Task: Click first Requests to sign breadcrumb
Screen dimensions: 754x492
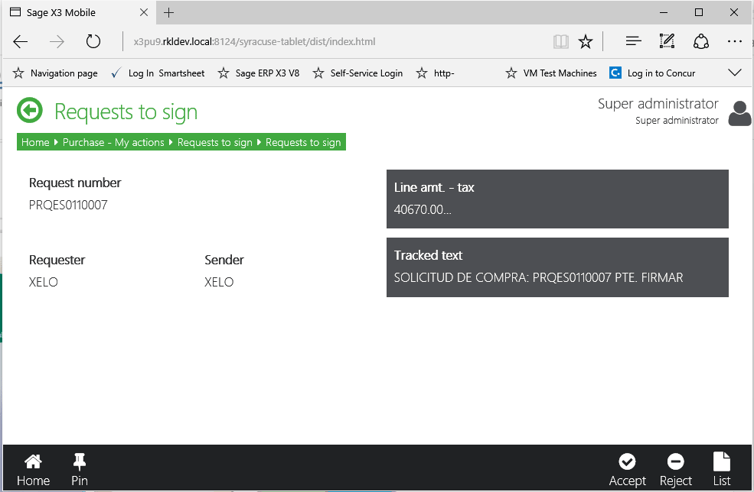Action: point(214,142)
